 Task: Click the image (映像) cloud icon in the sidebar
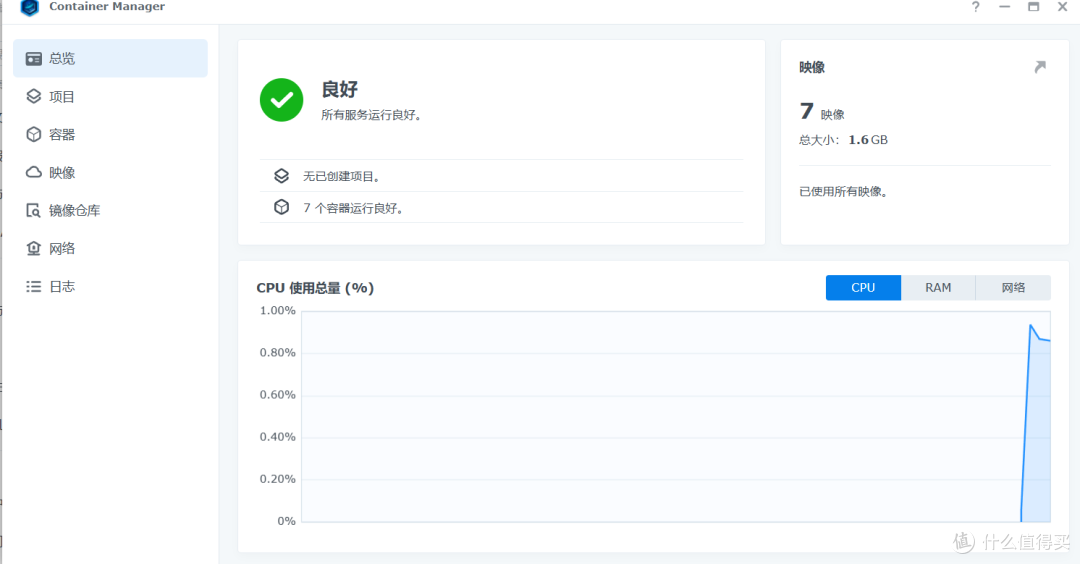click(34, 172)
